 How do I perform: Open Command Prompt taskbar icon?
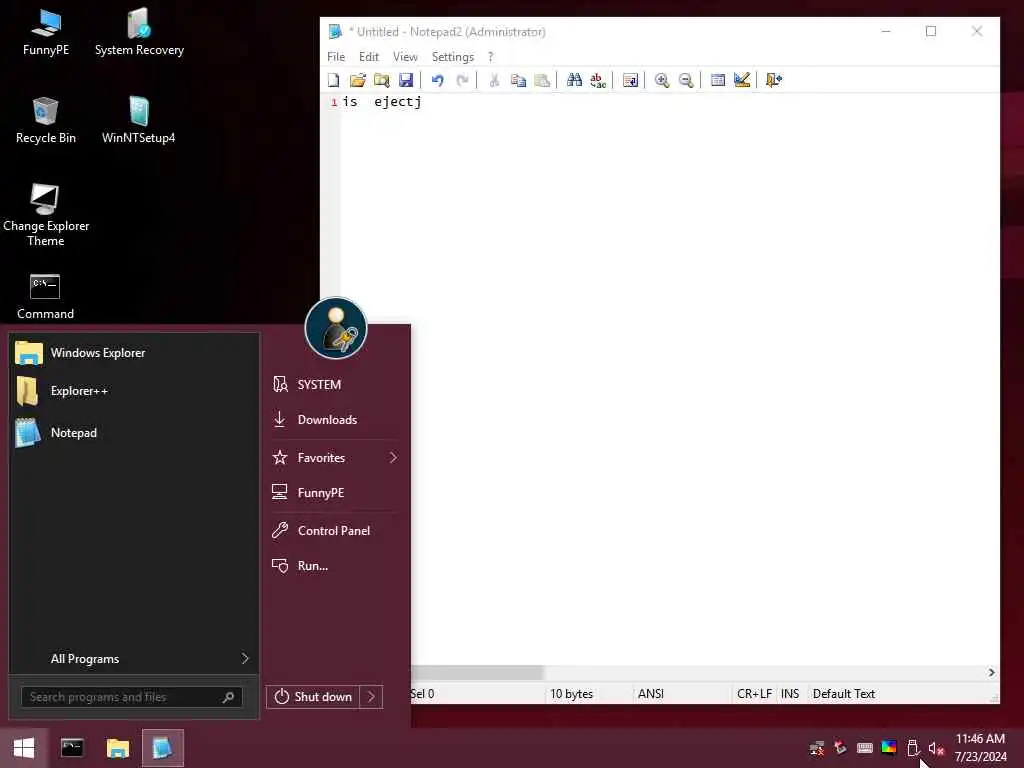[x=72, y=748]
